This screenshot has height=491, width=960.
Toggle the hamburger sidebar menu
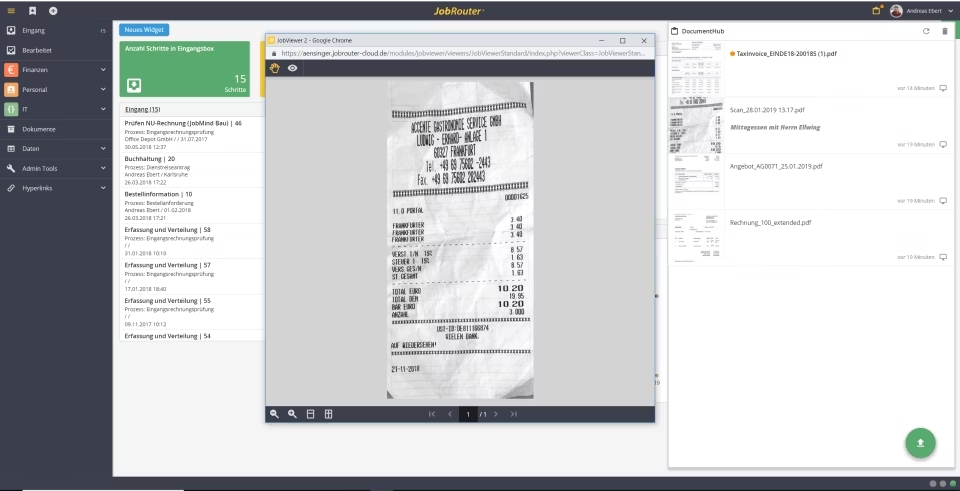(12, 10)
